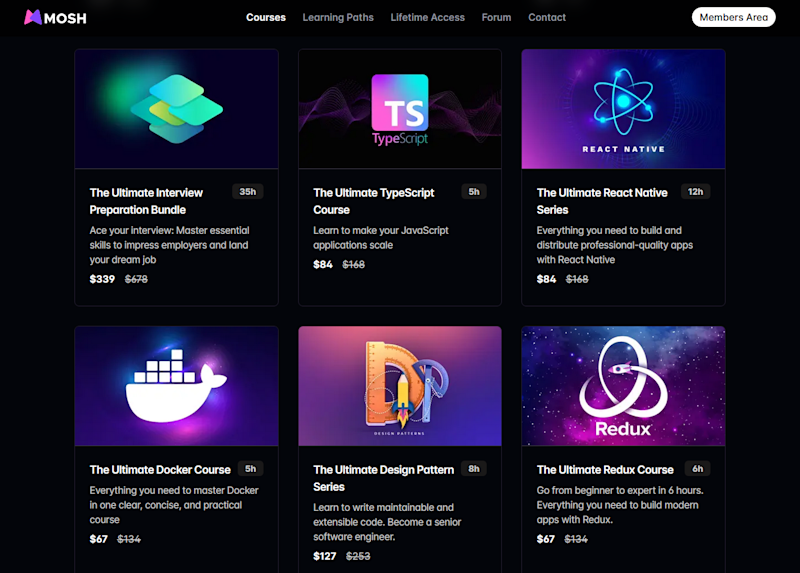800x573 pixels.
Task: Open the Learning Paths menu item
Action: pos(338,17)
